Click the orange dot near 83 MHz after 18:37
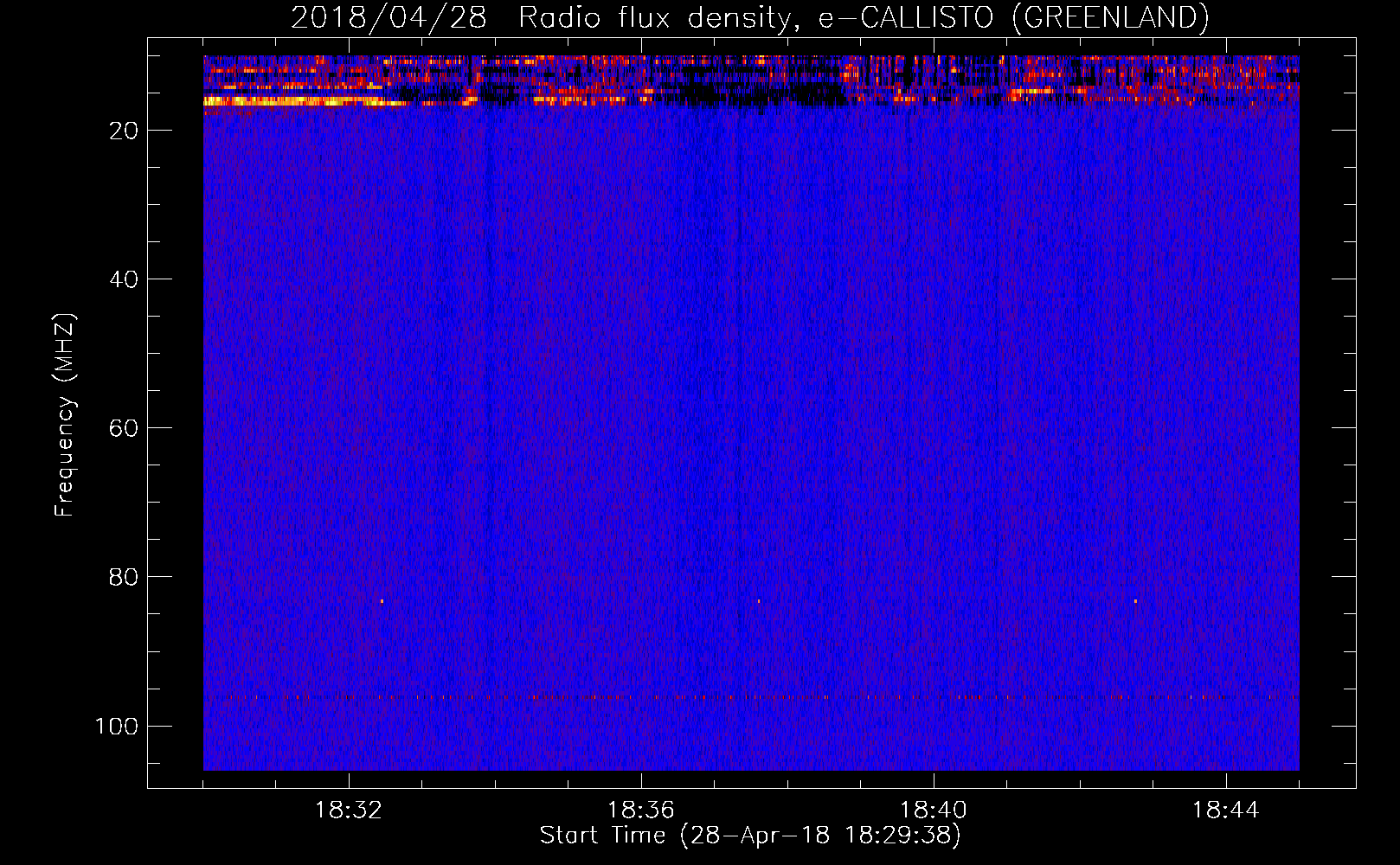 click(759, 600)
